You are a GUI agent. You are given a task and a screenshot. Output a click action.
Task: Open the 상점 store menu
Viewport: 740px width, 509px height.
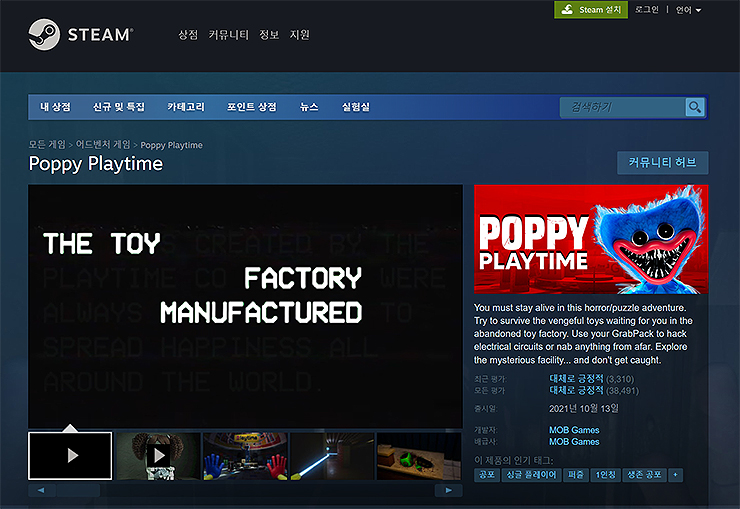[x=188, y=35]
